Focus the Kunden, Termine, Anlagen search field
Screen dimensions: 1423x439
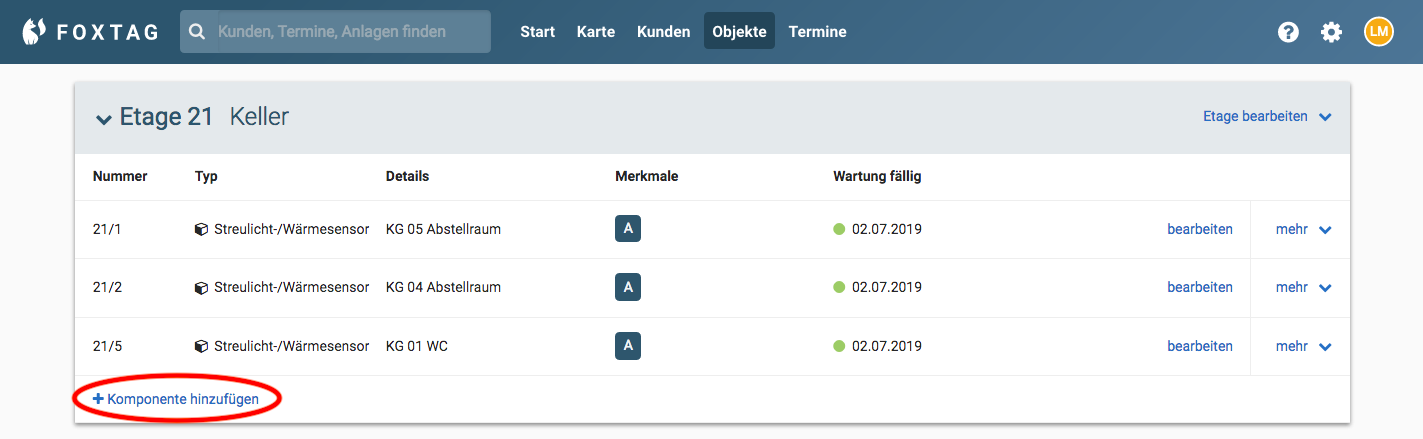click(x=335, y=32)
